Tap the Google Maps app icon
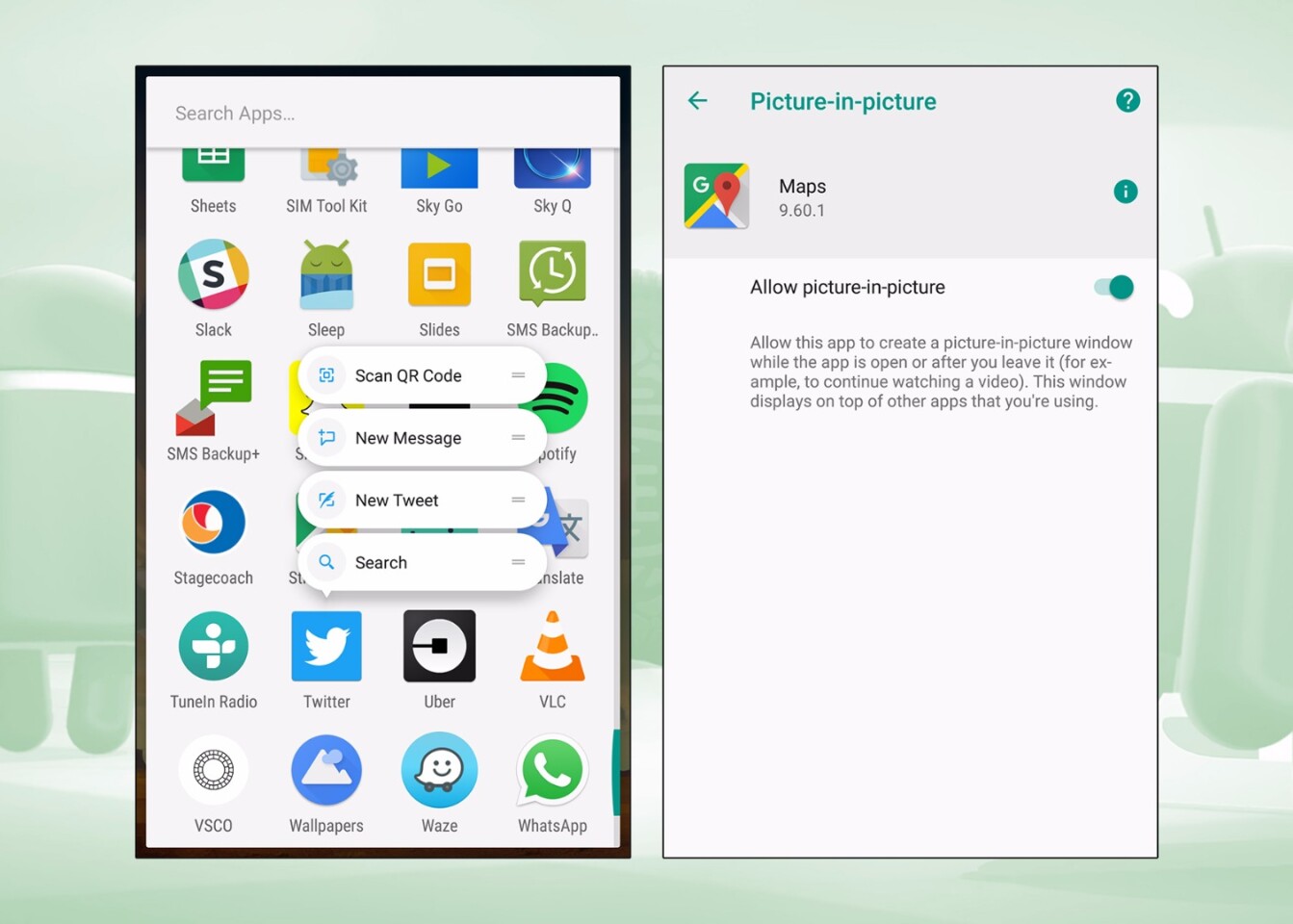 tap(716, 195)
